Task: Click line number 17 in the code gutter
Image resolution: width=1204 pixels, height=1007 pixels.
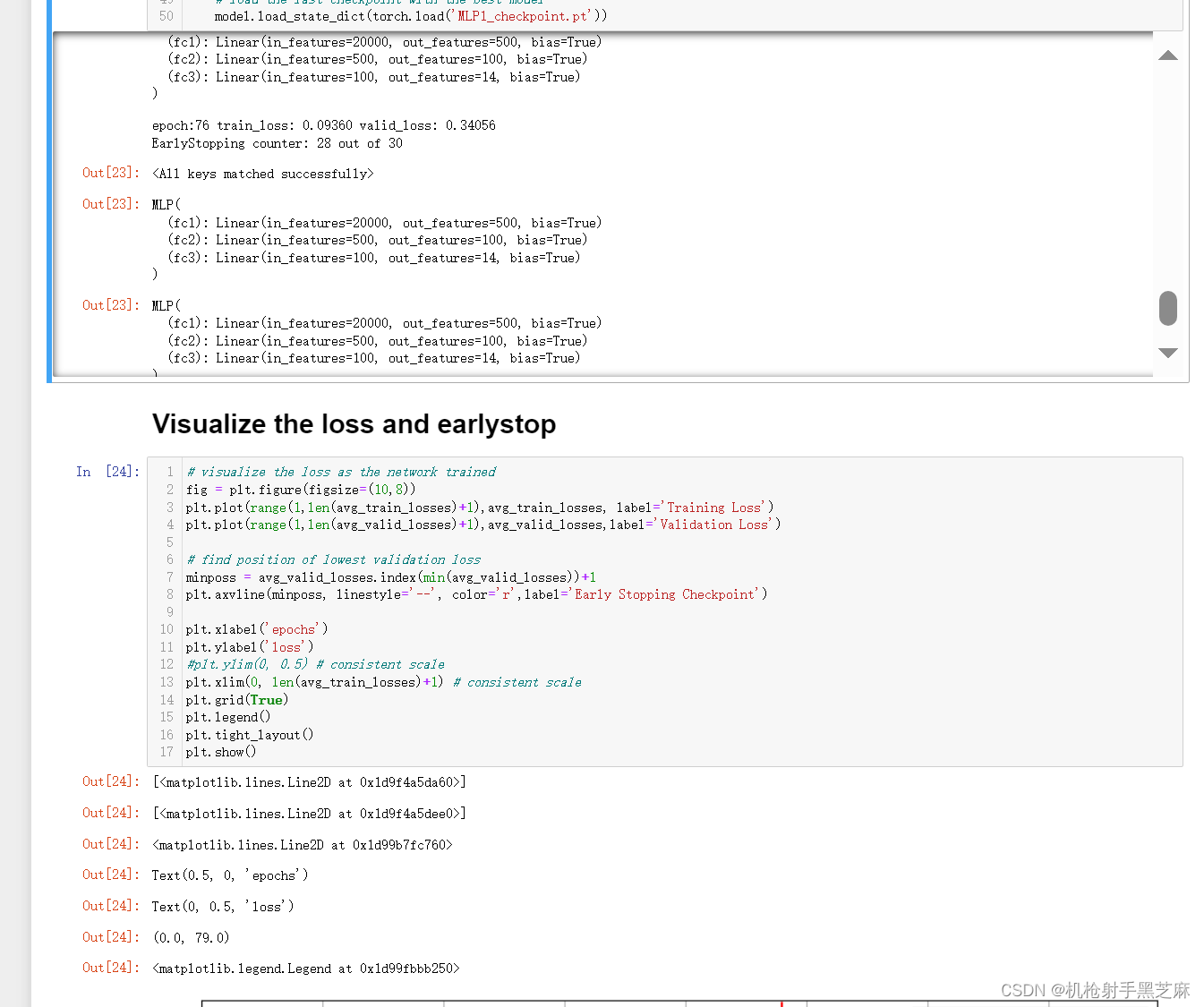Action: click(167, 752)
